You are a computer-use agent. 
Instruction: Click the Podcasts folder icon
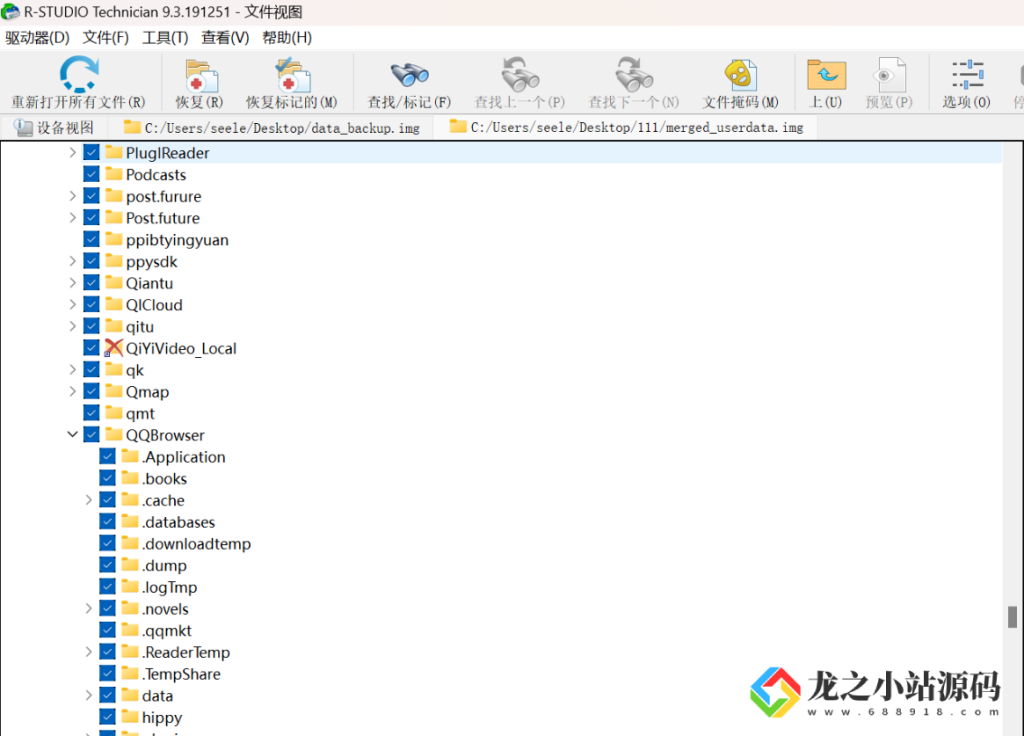[114, 174]
